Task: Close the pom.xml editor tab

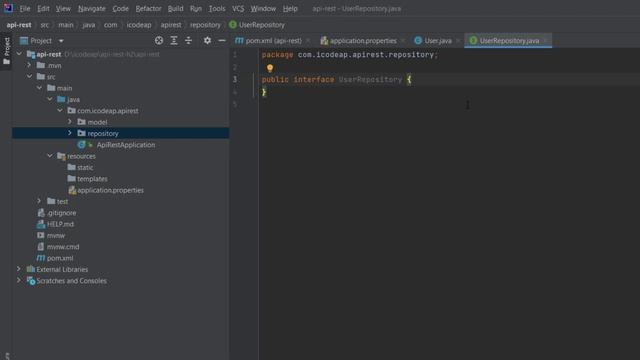Action: click(308, 40)
